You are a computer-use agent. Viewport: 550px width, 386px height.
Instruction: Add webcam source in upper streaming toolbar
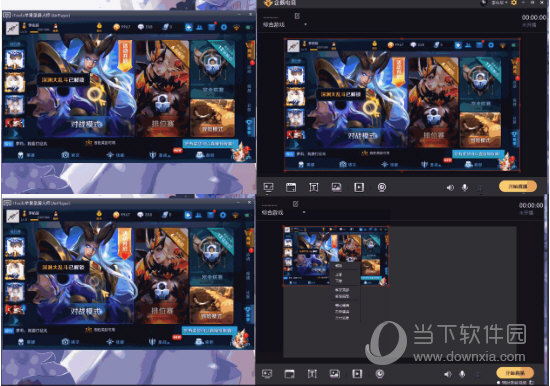382,187
